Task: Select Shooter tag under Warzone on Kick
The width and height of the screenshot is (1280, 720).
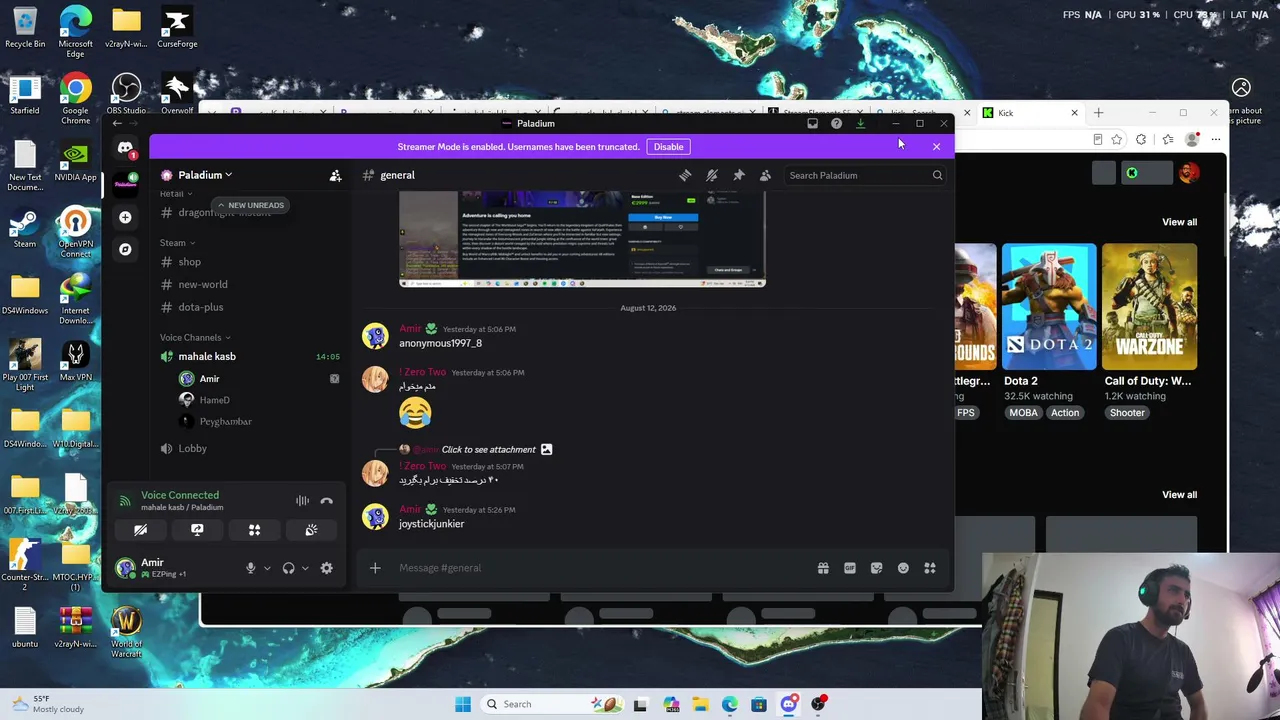Action: (x=1127, y=413)
